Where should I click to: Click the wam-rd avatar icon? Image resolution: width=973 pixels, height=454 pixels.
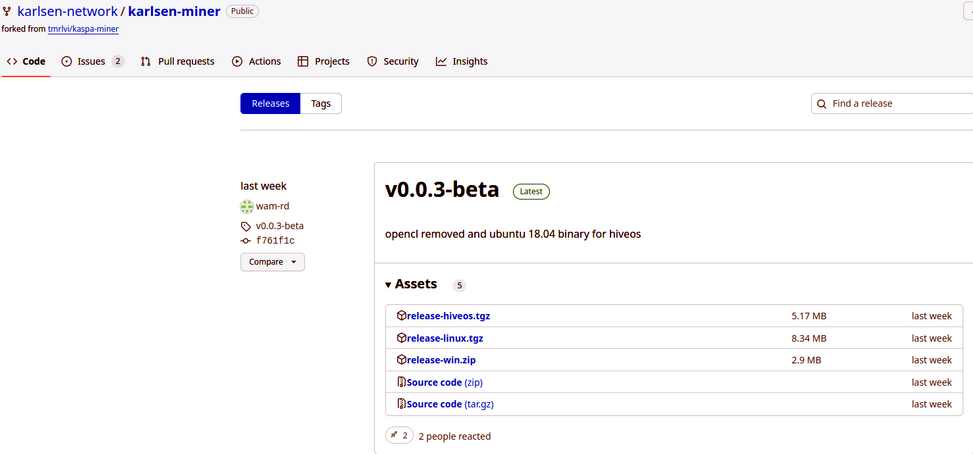pyautogui.click(x=247, y=207)
